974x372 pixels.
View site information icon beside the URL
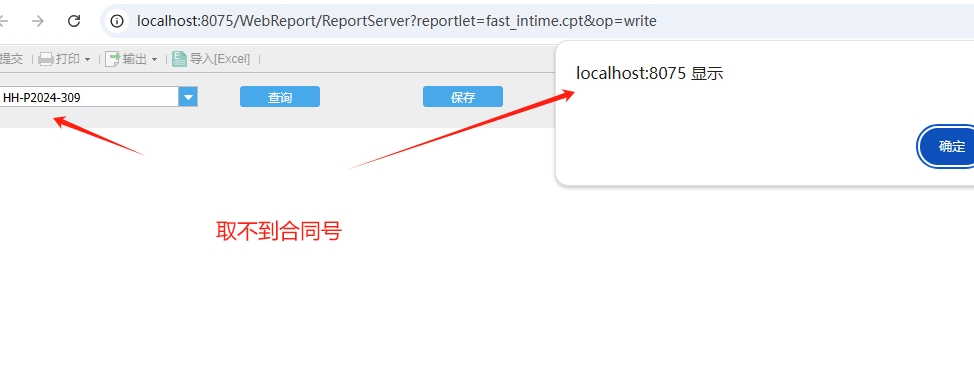click(x=117, y=21)
